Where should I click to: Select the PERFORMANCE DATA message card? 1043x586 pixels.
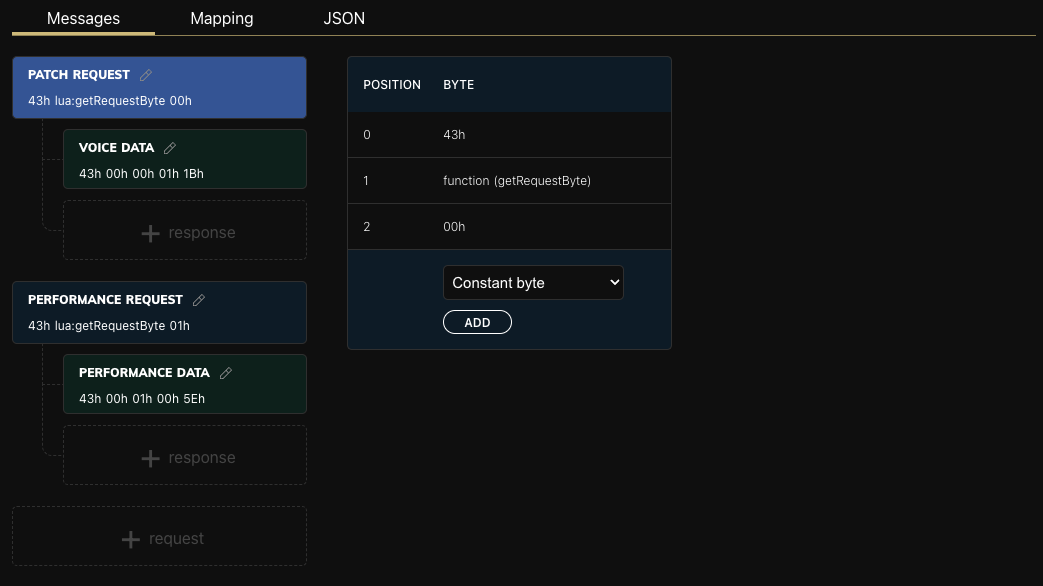click(x=184, y=383)
